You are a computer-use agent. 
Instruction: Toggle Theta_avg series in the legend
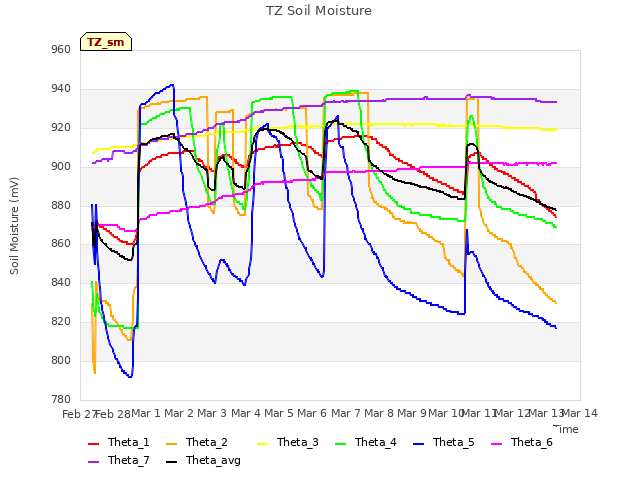point(203,460)
